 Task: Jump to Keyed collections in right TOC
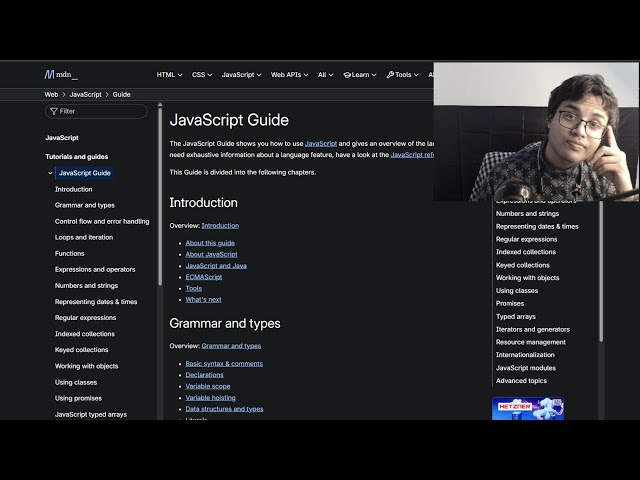(x=522, y=265)
